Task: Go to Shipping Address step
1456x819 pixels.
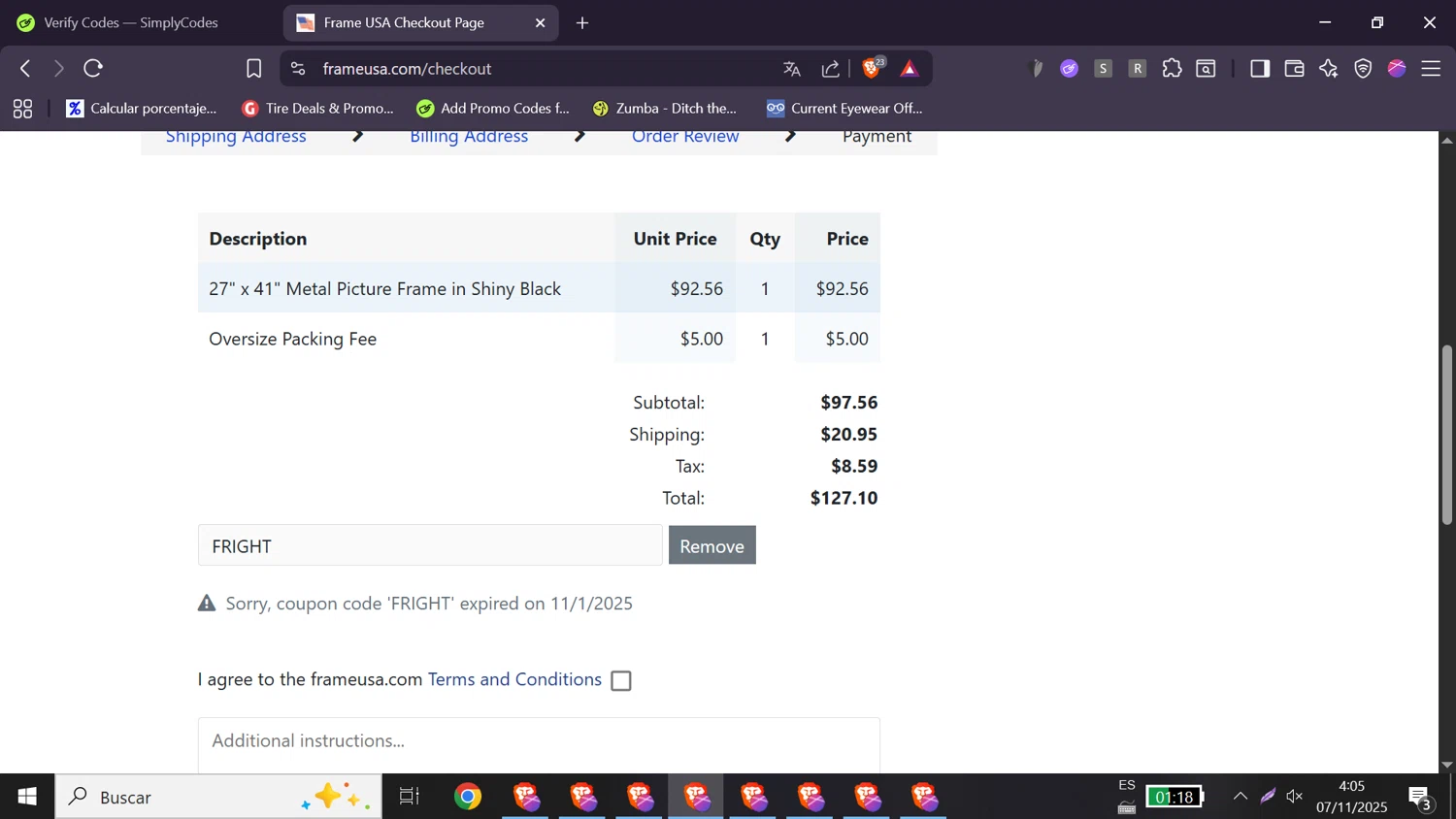Action: 236,137
